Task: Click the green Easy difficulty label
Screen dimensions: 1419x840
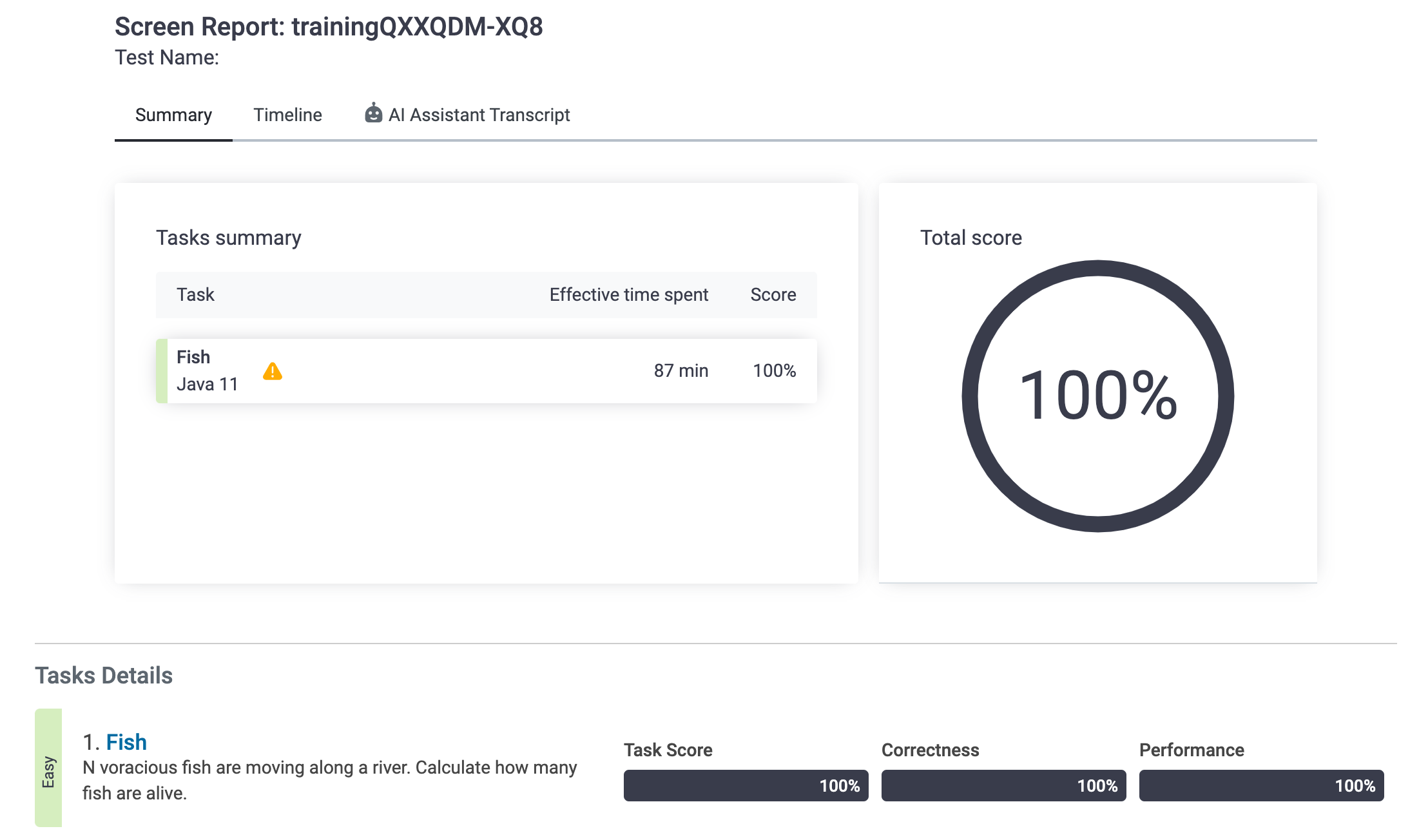Action: [x=48, y=768]
